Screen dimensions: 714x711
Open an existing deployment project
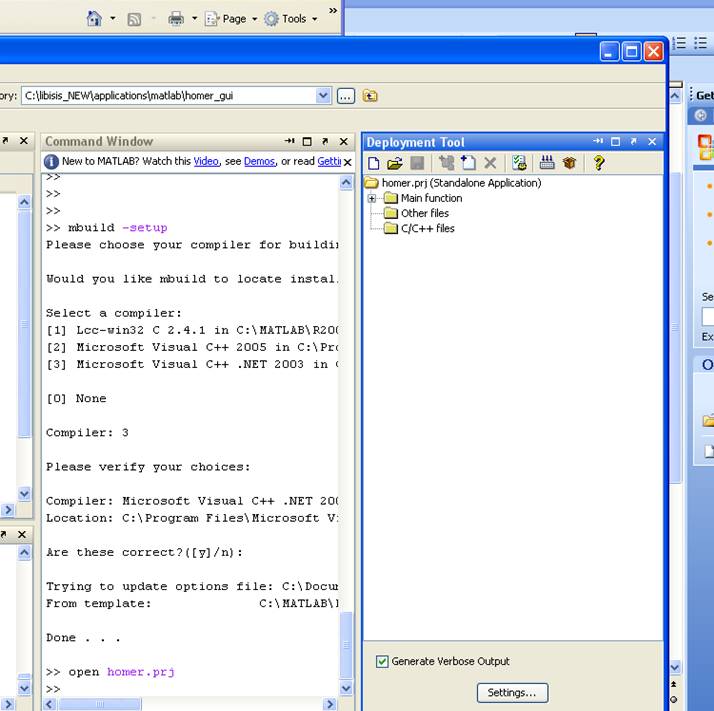(395, 163)
